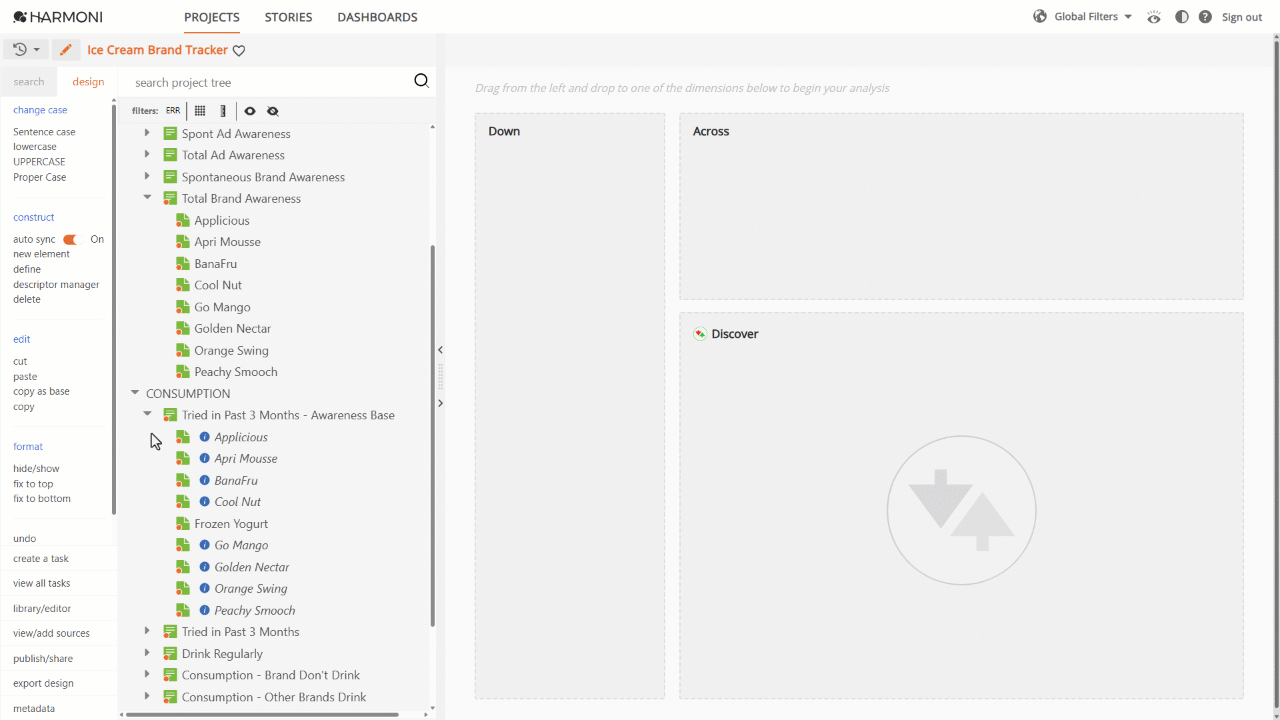
Task: Open view/add sources
Action: click(x=51, y=634)
